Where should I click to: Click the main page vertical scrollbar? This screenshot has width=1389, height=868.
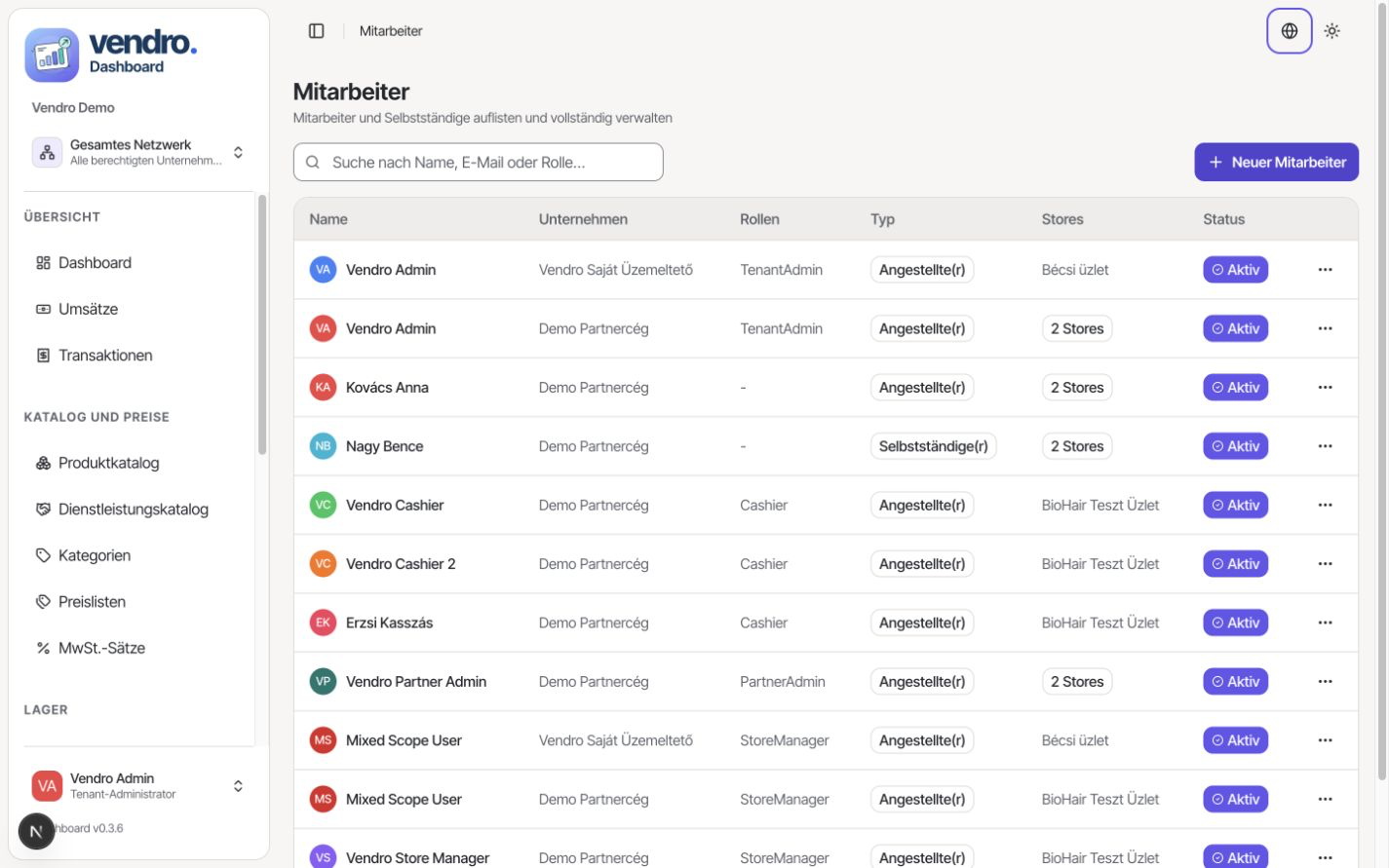1381,390
